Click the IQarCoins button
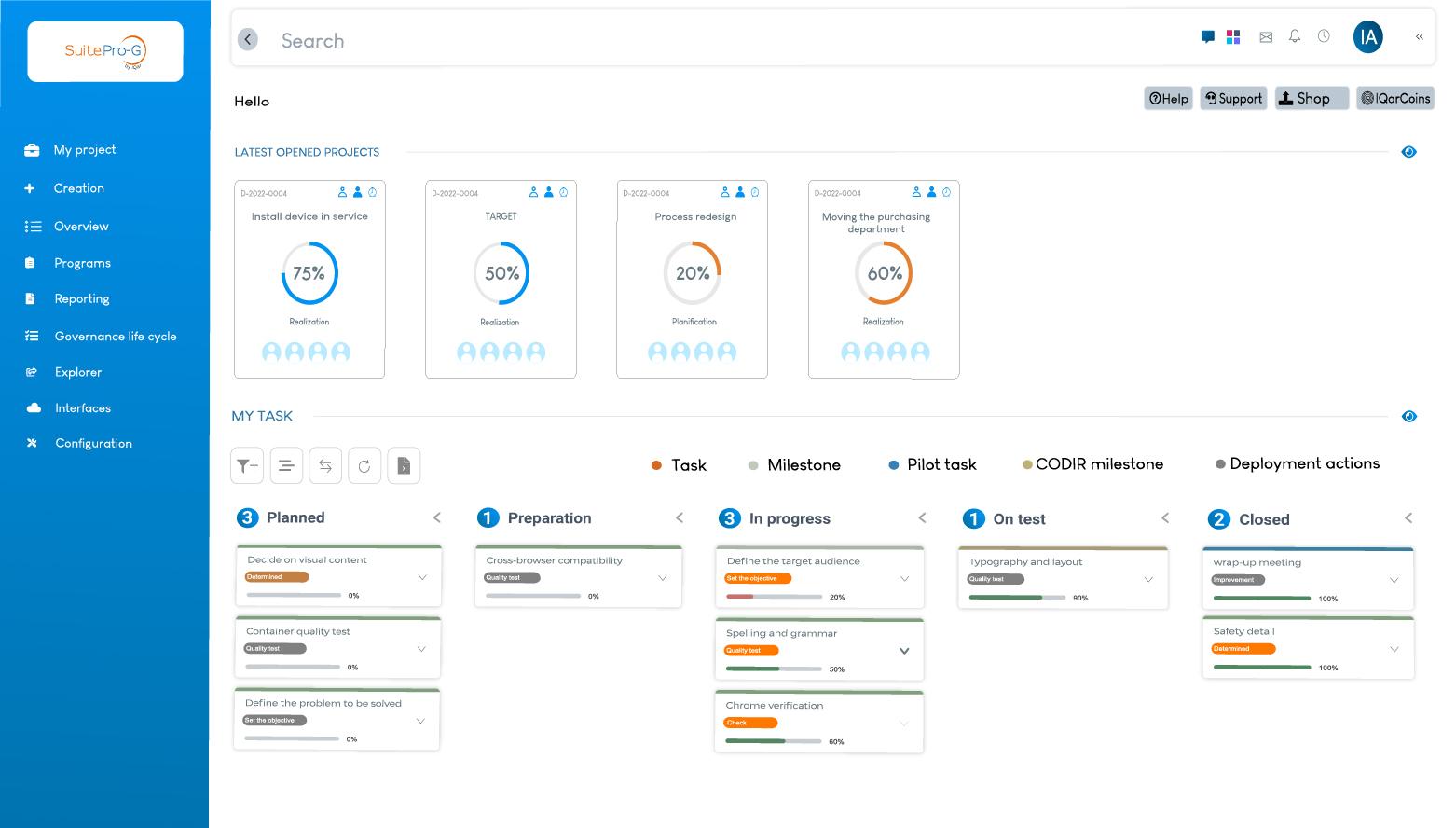Image resolution: width=1456 pixels, height=828 pixels. pyautogui.click(x=1394, y=98)
